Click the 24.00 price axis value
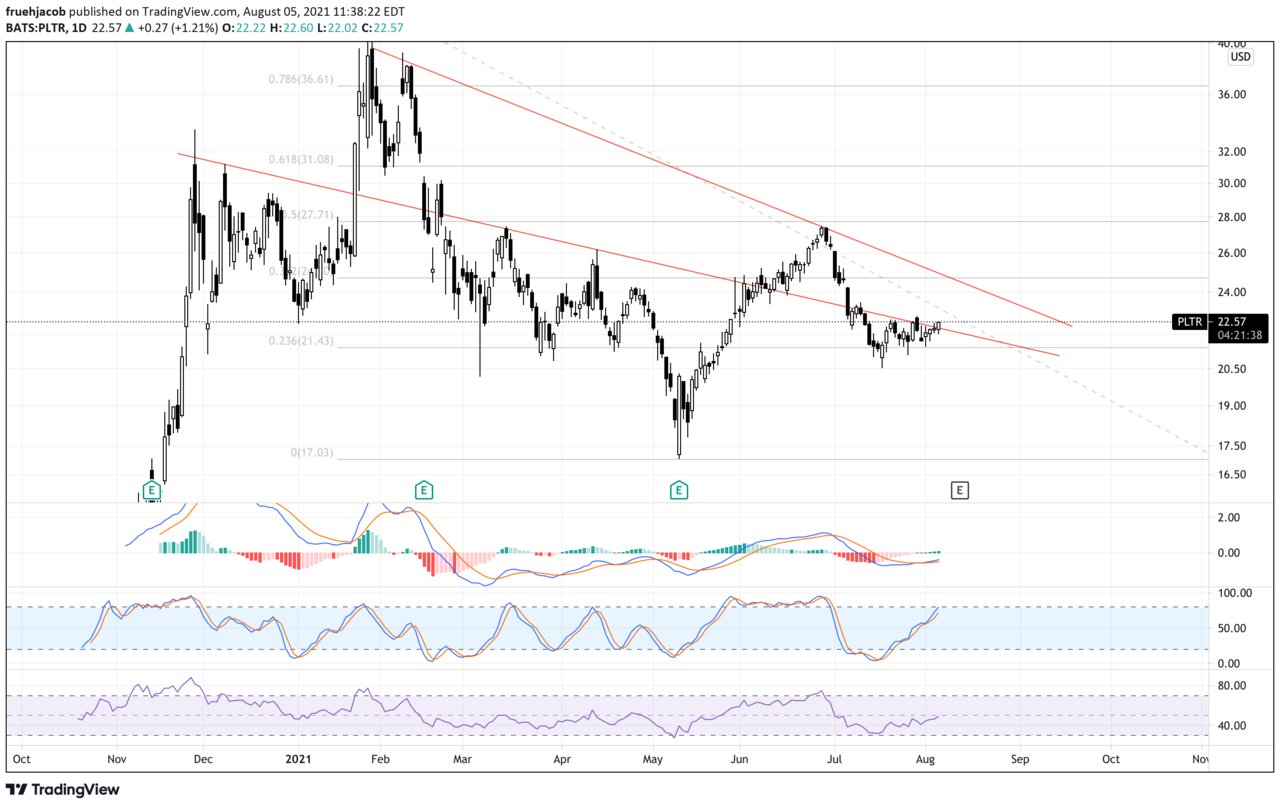This screenshot has height=807, width=1280. tap(1232, 292)
